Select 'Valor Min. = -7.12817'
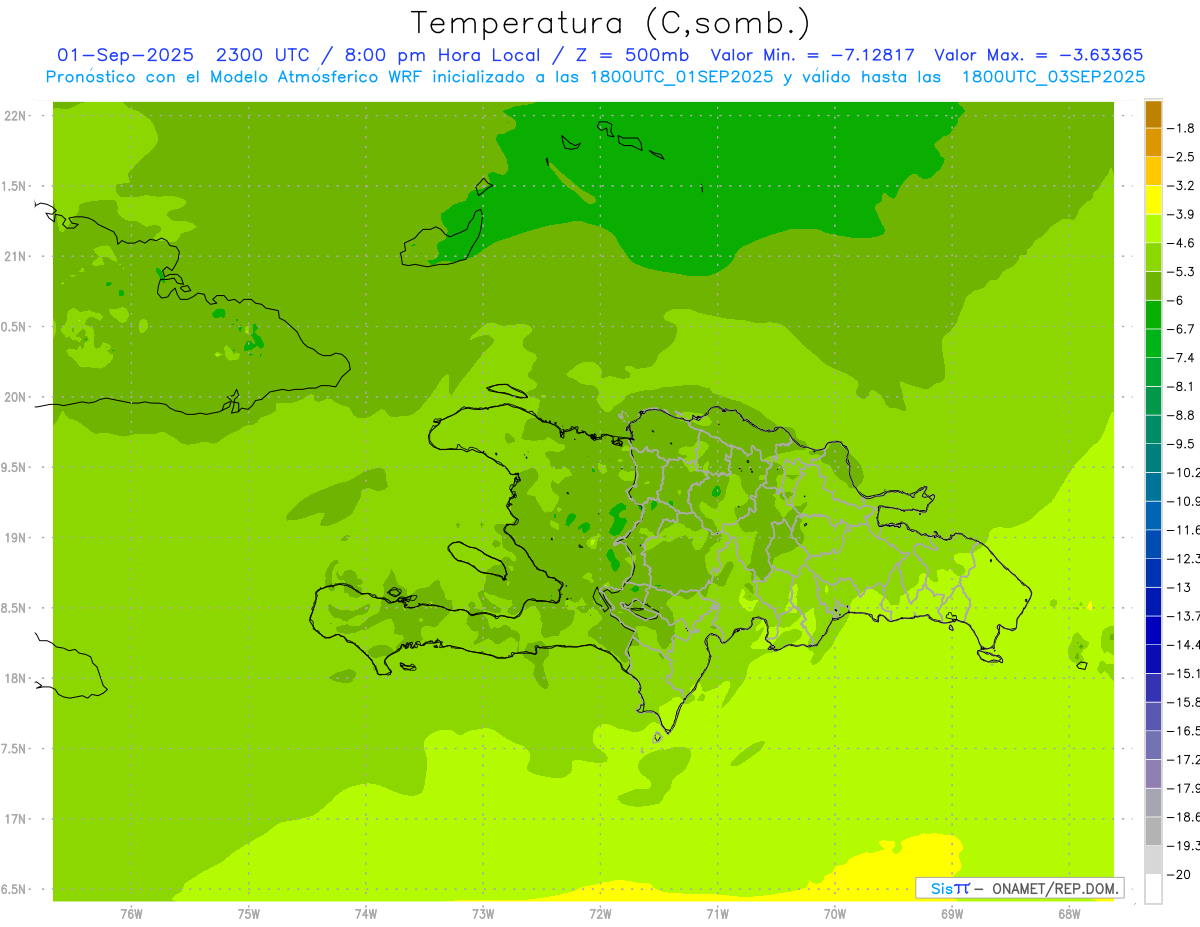 812,55
